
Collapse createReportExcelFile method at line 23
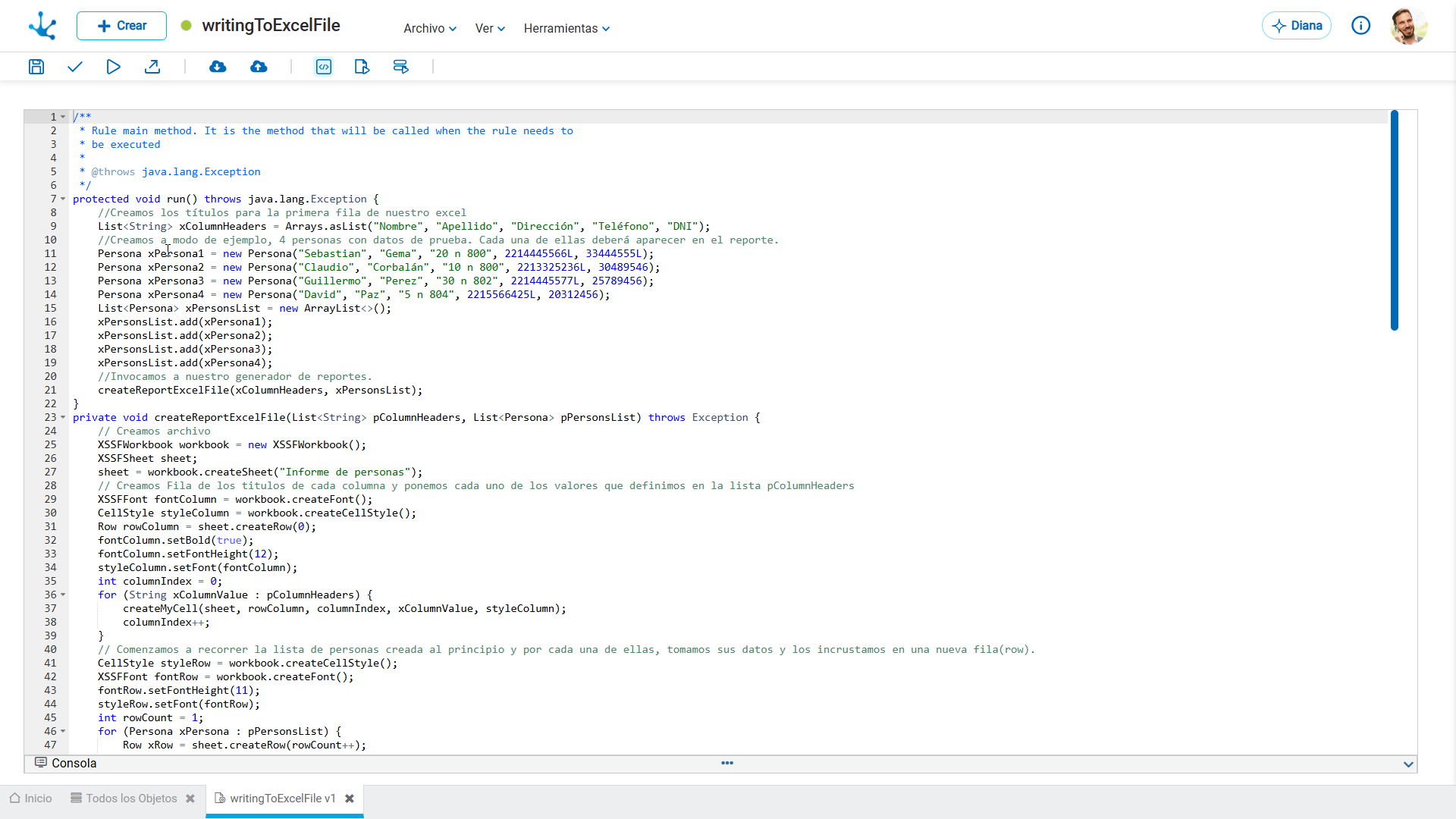[63, 418]
